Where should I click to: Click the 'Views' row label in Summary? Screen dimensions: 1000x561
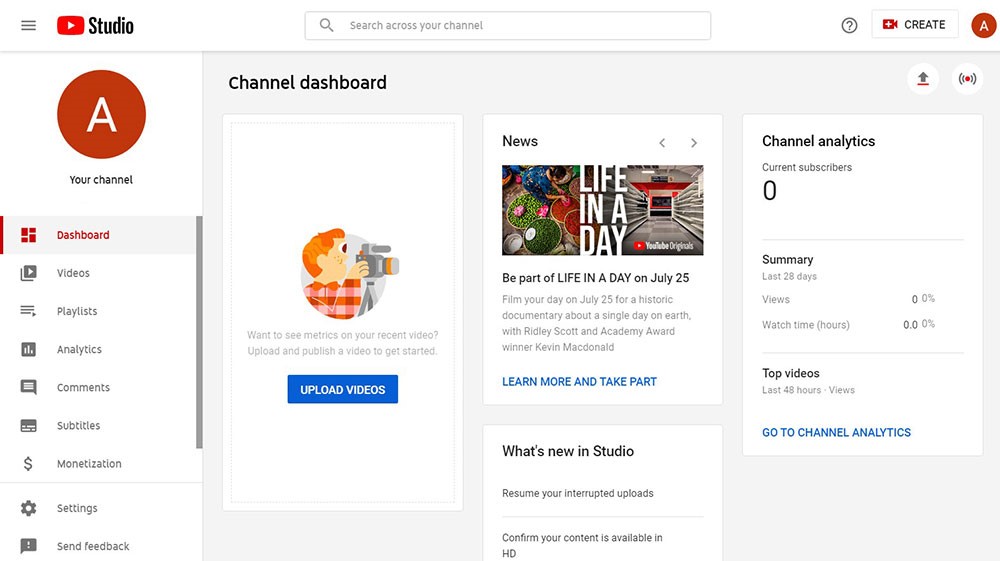(776, 299)
